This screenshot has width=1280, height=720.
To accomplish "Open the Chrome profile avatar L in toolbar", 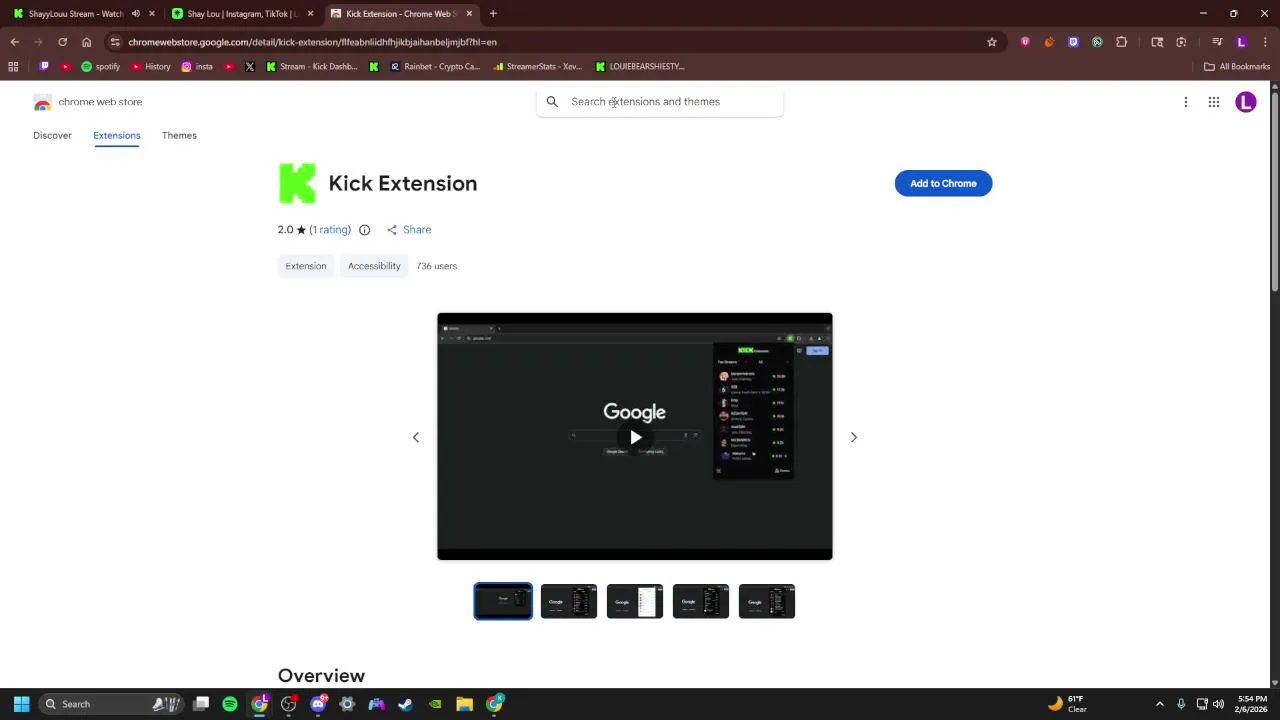I will coord(1241,42).
